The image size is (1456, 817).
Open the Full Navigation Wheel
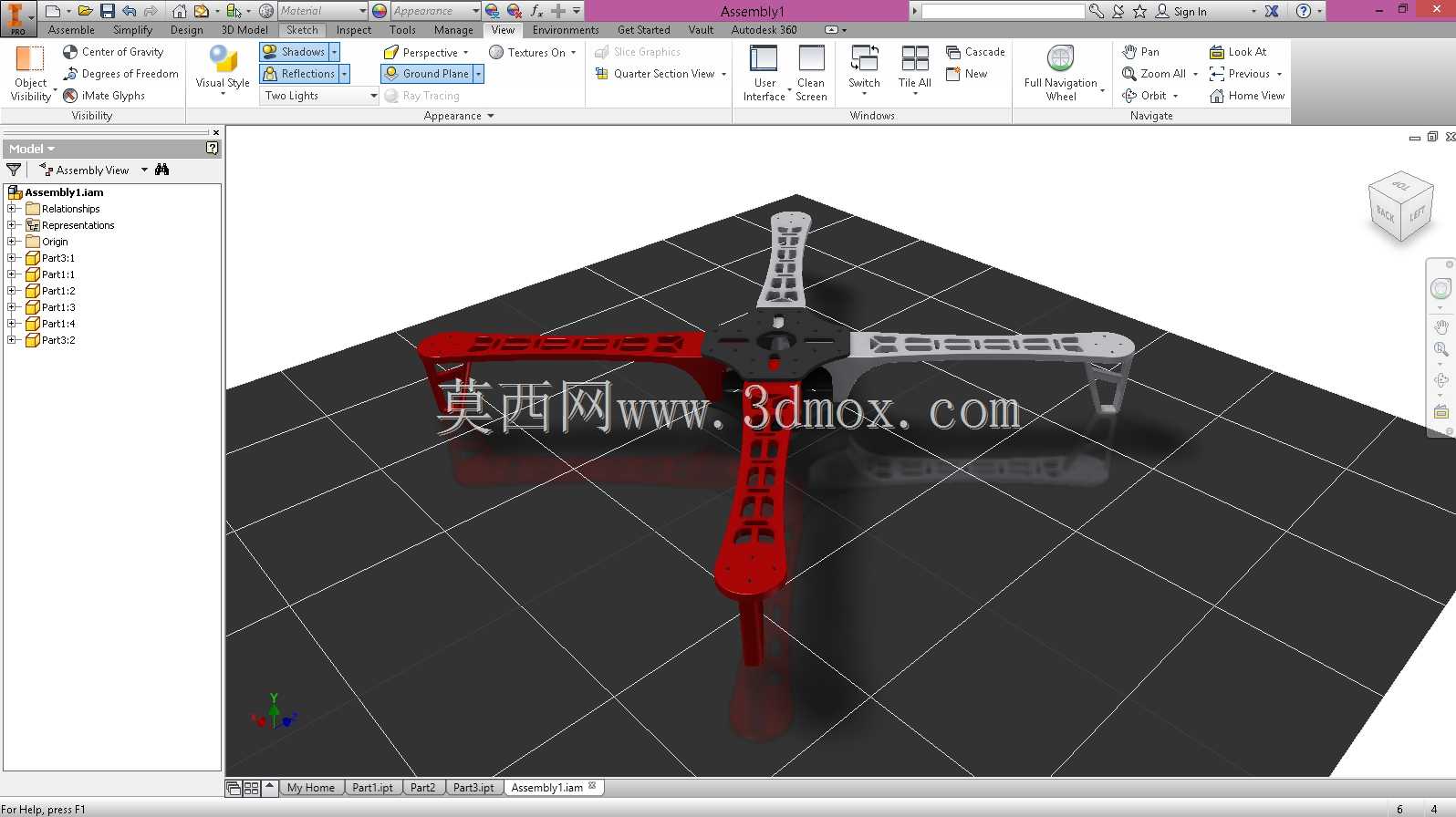(1061, 73)
